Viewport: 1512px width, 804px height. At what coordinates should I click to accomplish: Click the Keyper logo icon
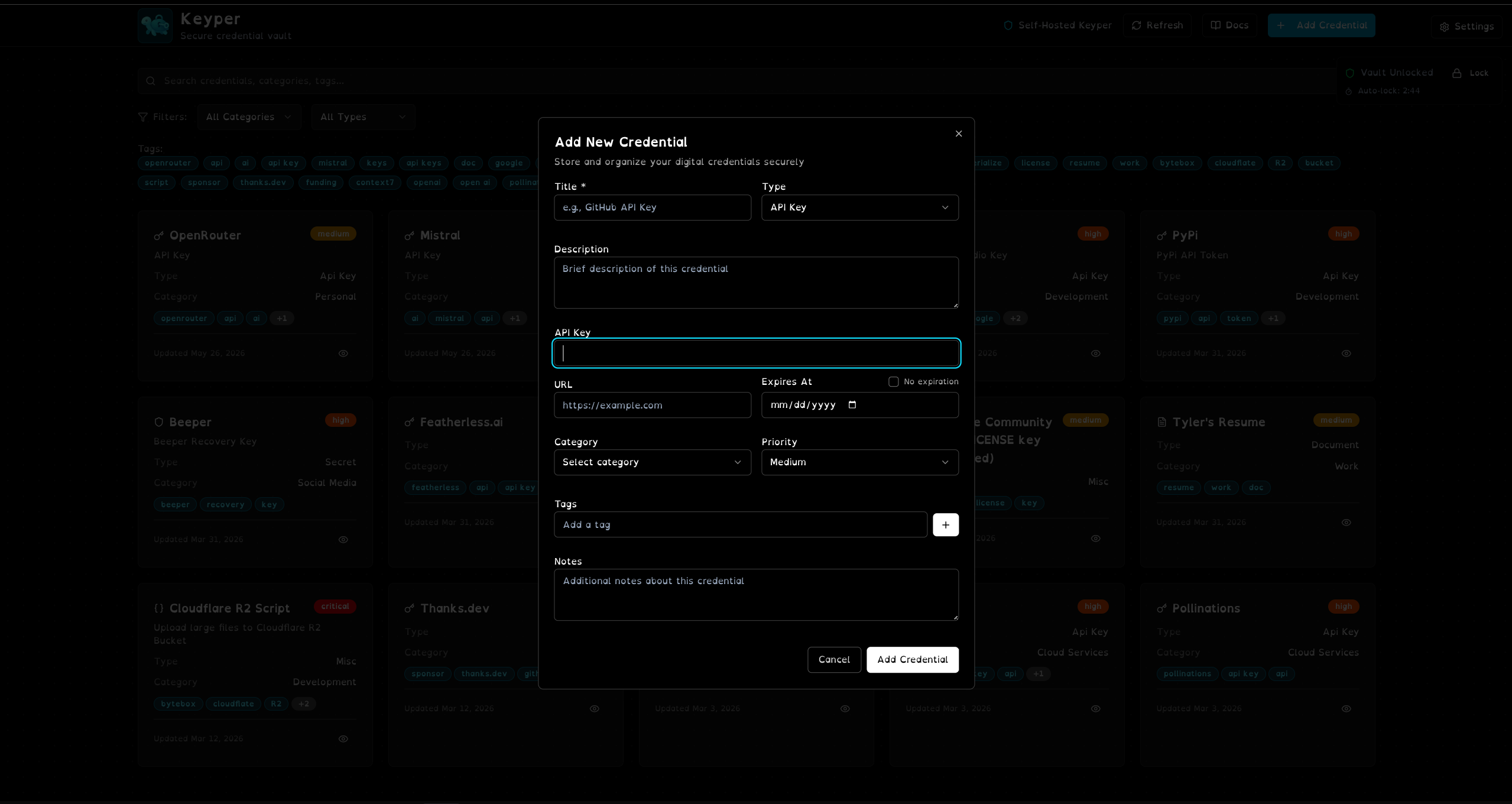[x=155, y=25]
